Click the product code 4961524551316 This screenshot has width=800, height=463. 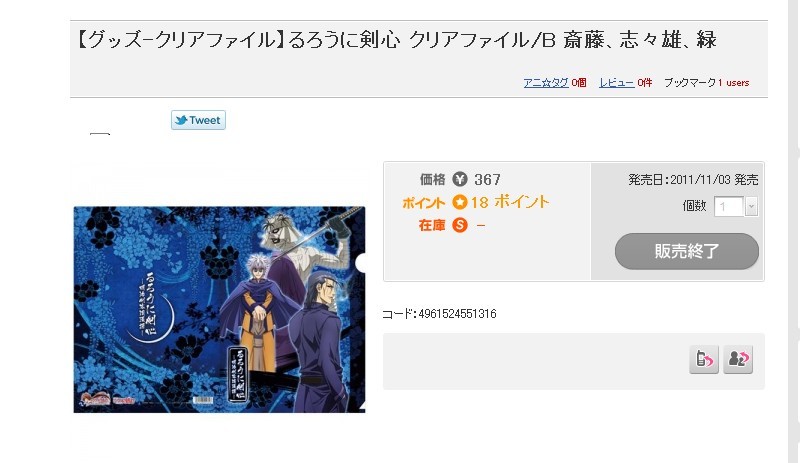pyautogui.click(x=457, y=313)
